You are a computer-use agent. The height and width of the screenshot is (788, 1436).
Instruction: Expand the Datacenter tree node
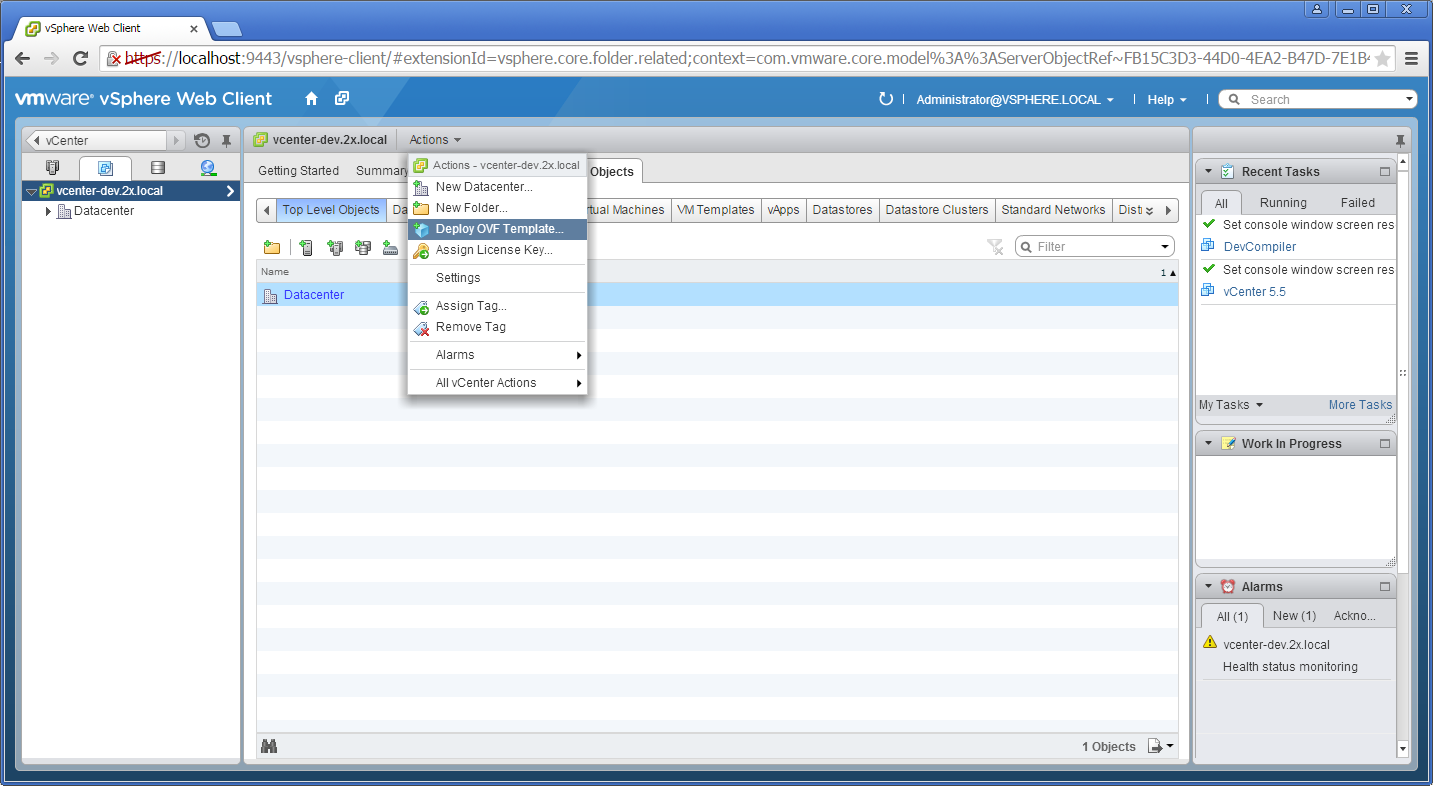click(48, 211)
